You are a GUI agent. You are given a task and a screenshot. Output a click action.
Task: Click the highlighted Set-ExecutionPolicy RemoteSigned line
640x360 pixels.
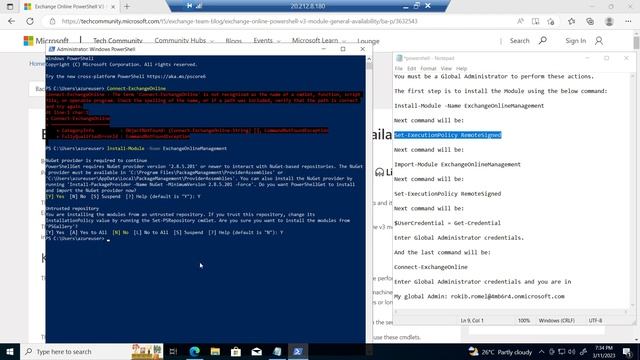(448, 135)
